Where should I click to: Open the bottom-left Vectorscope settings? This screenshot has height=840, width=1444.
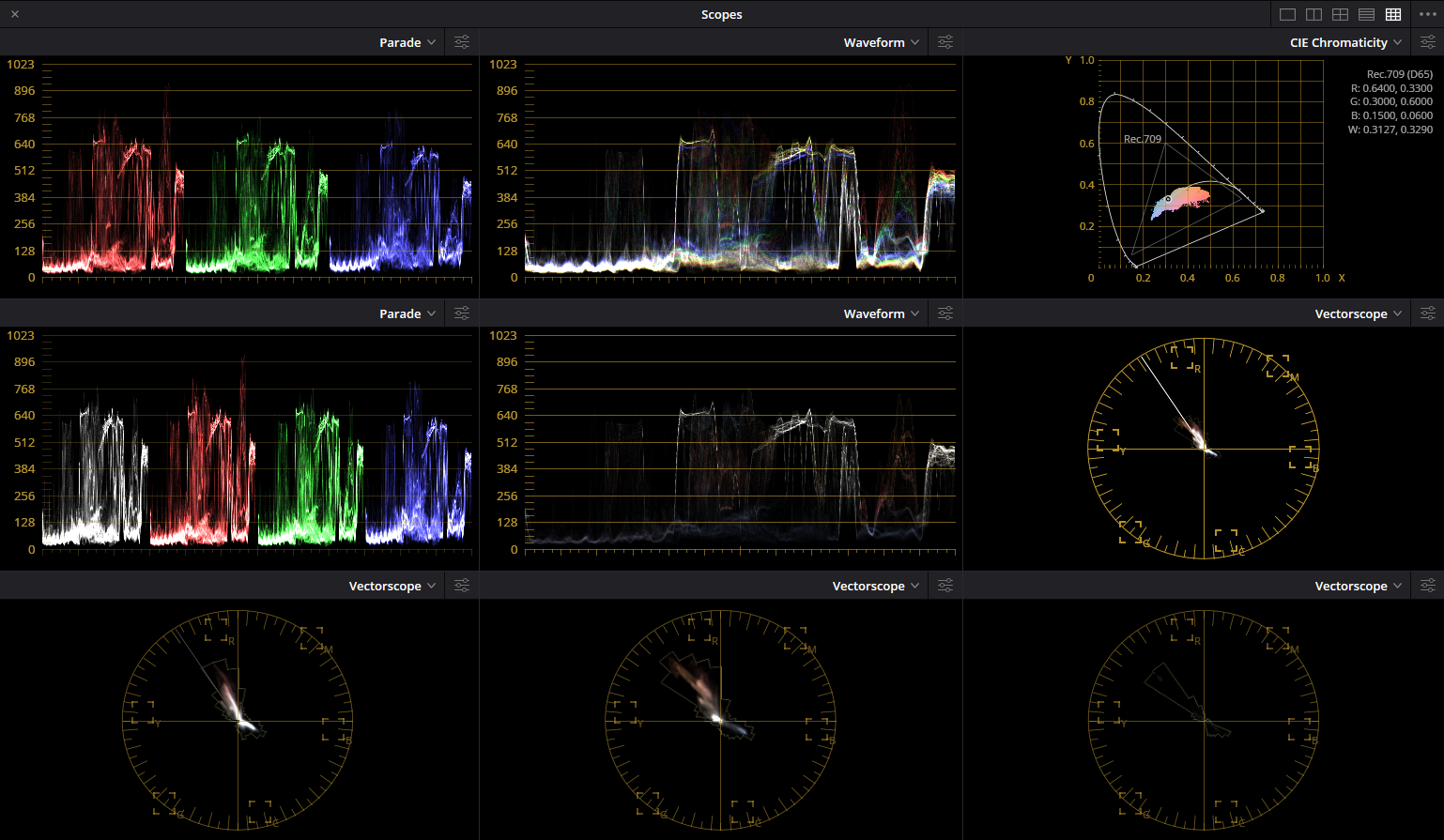click(x=461, y=585)
